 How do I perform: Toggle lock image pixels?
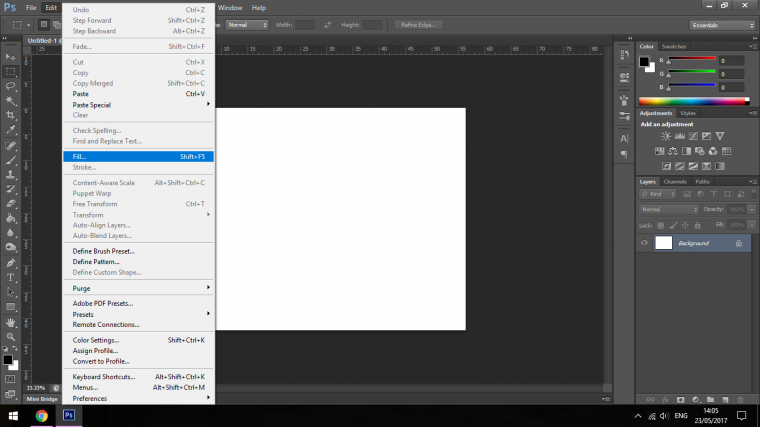tap(673, 225)
